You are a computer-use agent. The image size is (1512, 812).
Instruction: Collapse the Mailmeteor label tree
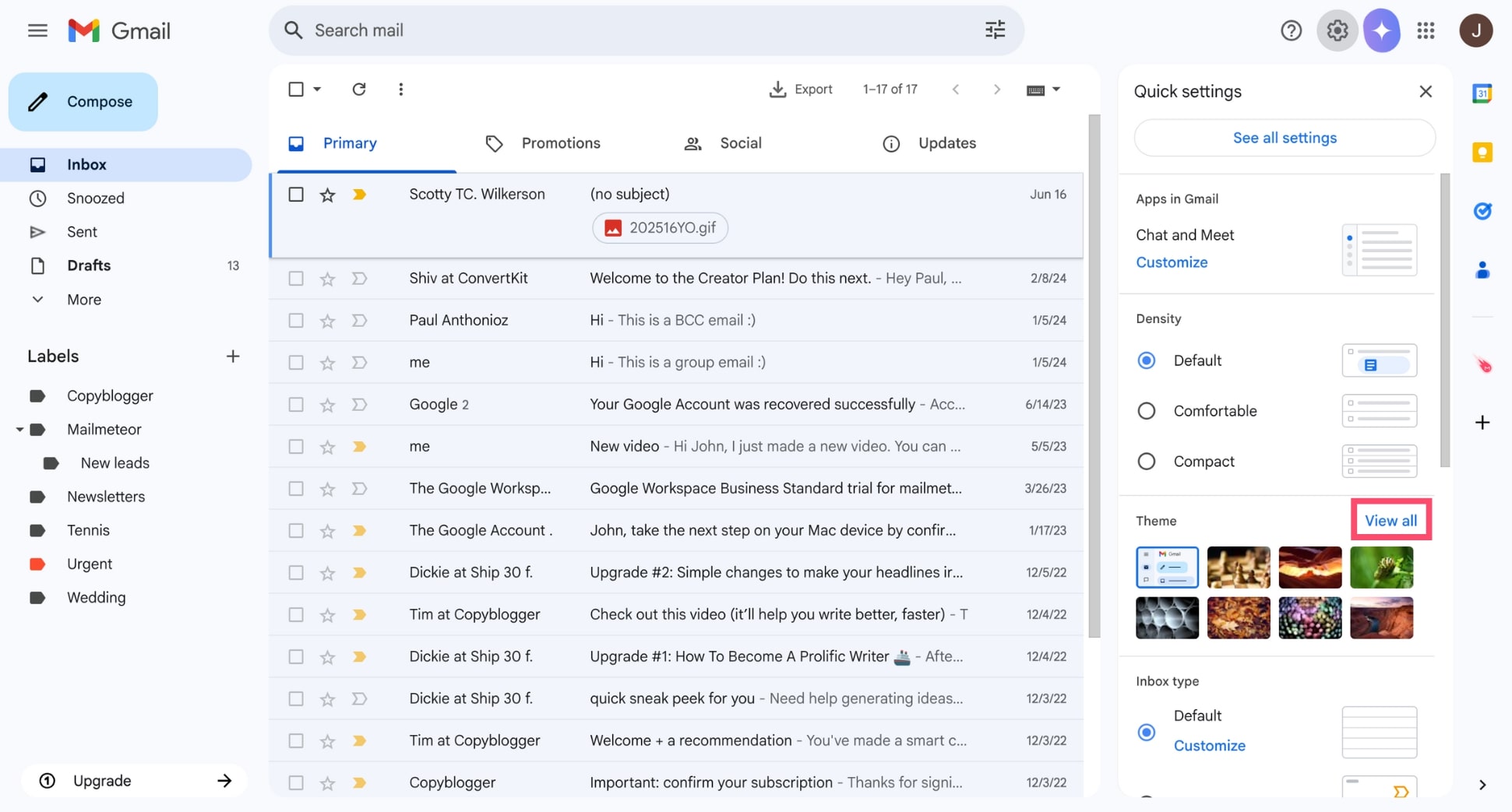pos(19,430)
